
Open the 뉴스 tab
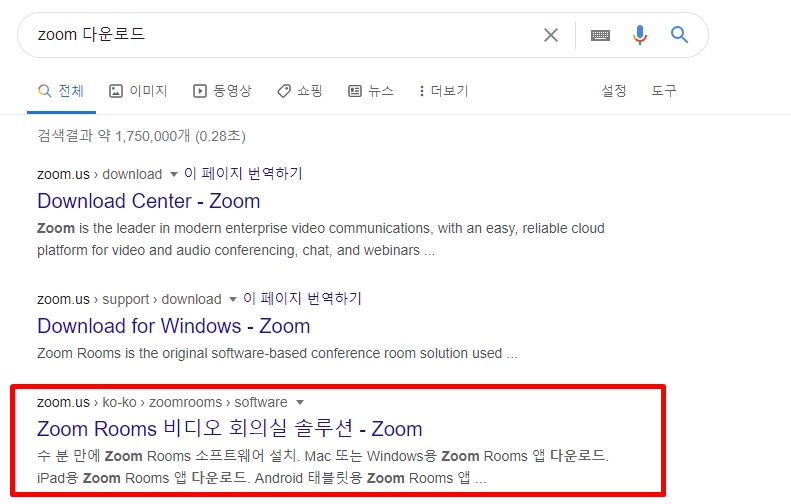371,91
